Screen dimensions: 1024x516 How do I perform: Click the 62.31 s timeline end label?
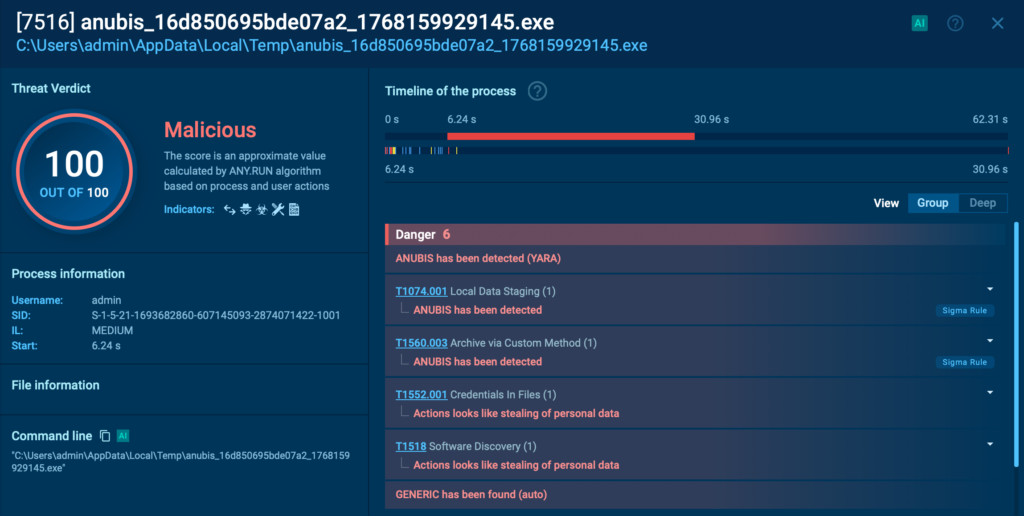[x=990, y=120]
